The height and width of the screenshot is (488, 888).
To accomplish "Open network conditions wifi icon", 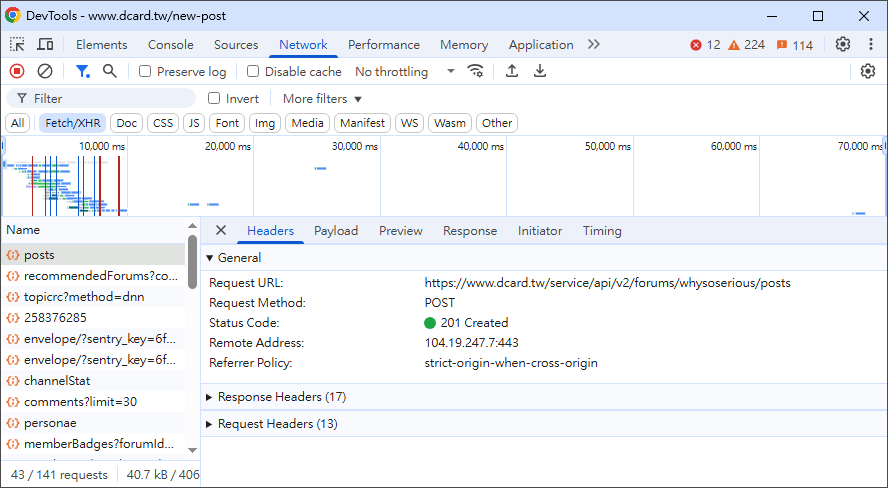I will point(475,71).
